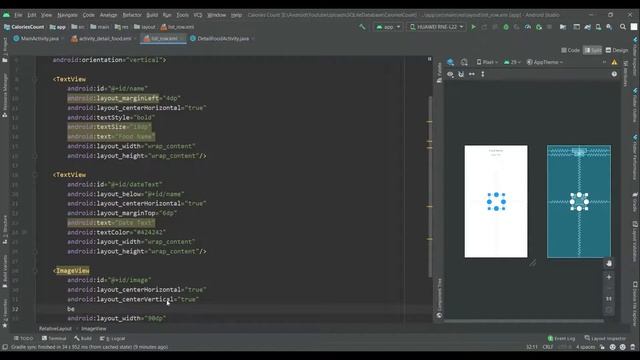The image size is (640, 360).
Task: Click the vertical guidelines arrow icon
Action: 483,74
